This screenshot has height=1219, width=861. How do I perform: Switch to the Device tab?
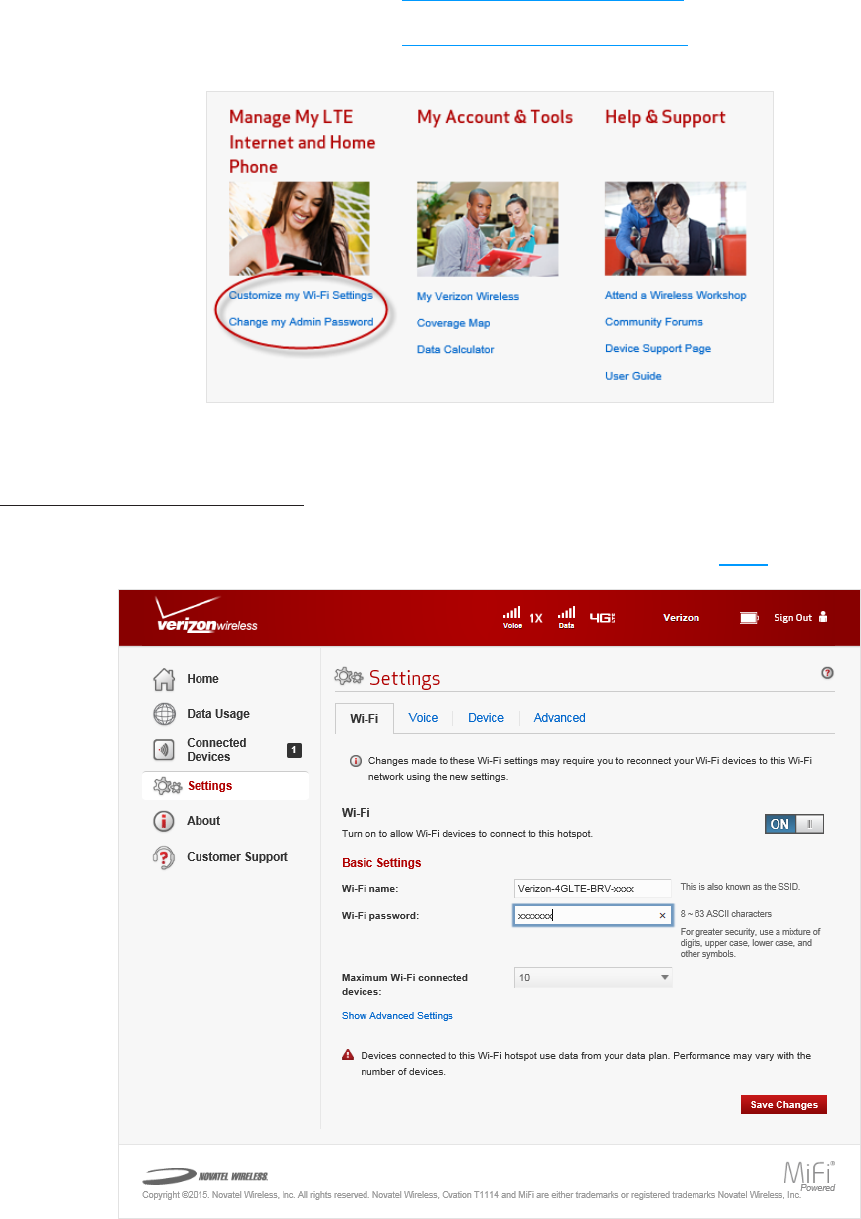(x=486, y=718)
